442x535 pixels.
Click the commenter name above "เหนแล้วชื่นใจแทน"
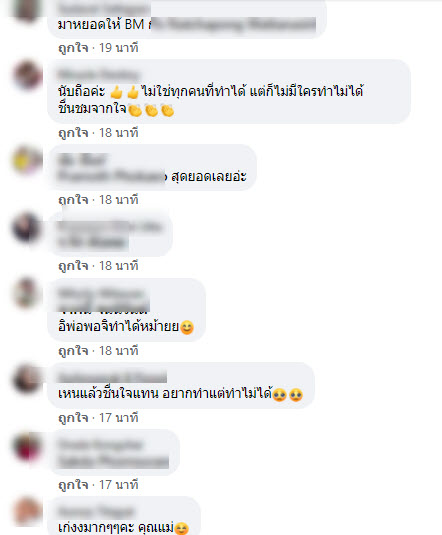[112, 377]
